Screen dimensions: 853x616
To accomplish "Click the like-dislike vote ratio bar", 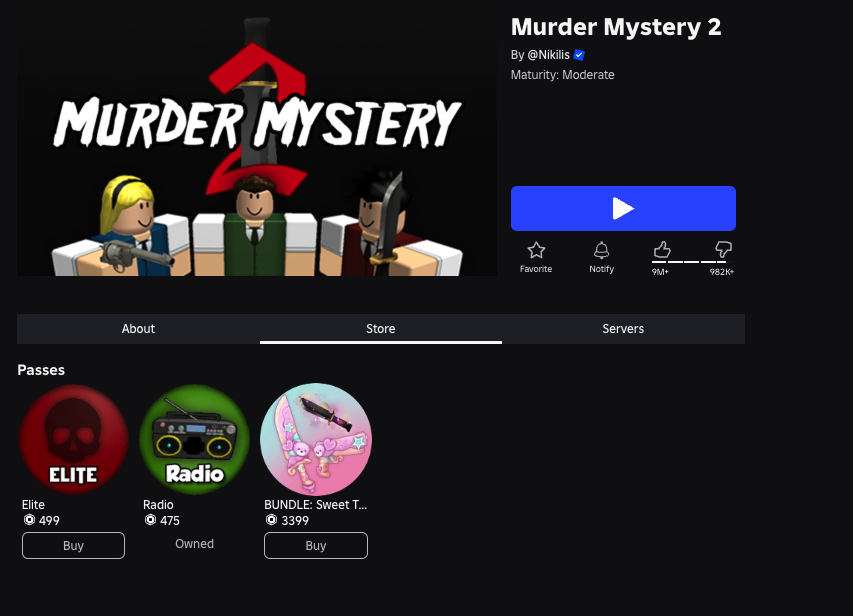I will coord(693,262).
